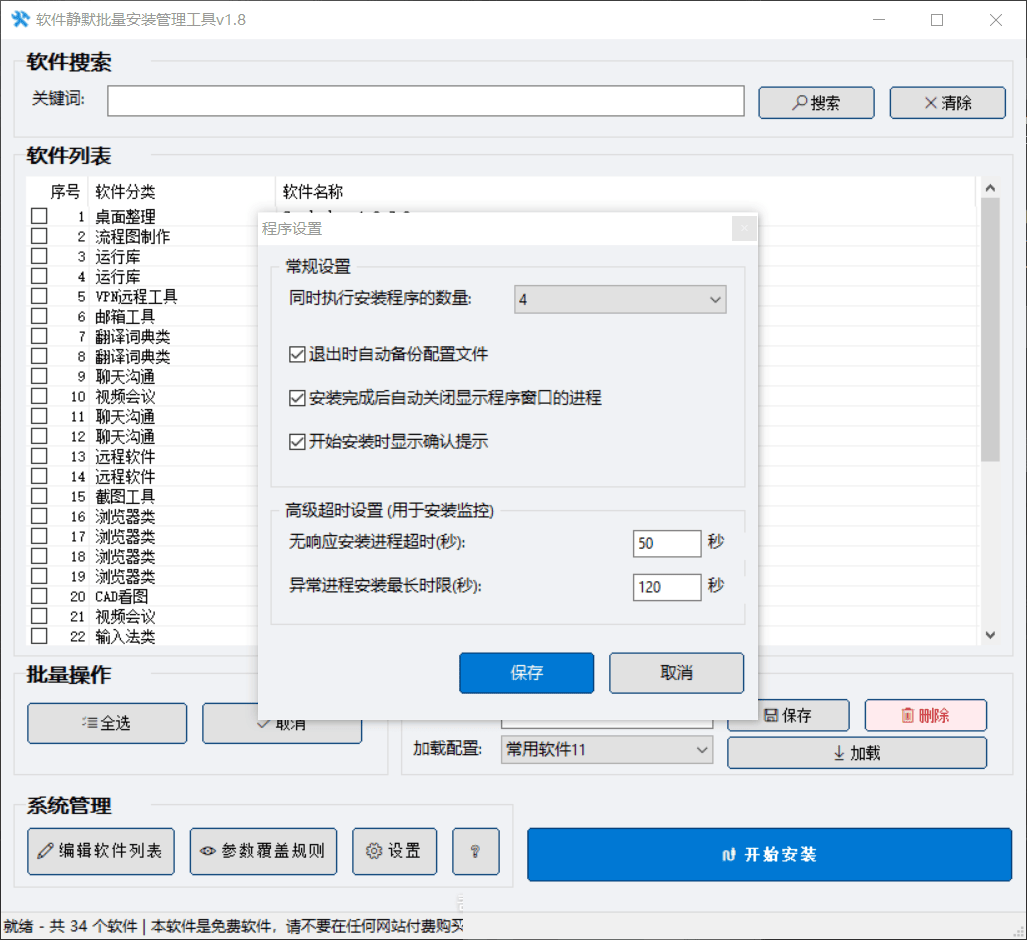
Task: Uncheck 退出时自动备份配置文件 option
Action: 297,354
